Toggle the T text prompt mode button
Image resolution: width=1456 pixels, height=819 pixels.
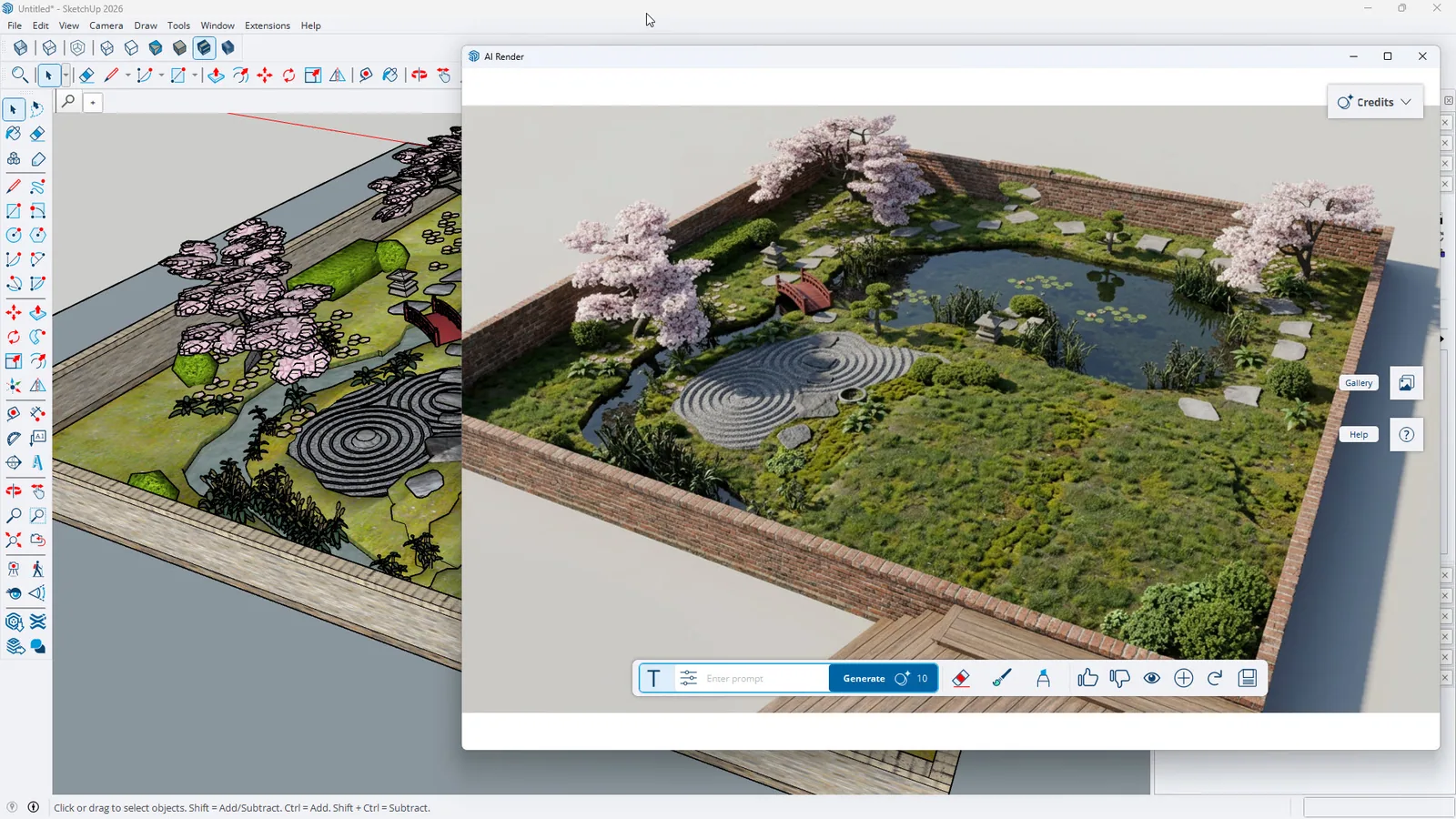654,678
